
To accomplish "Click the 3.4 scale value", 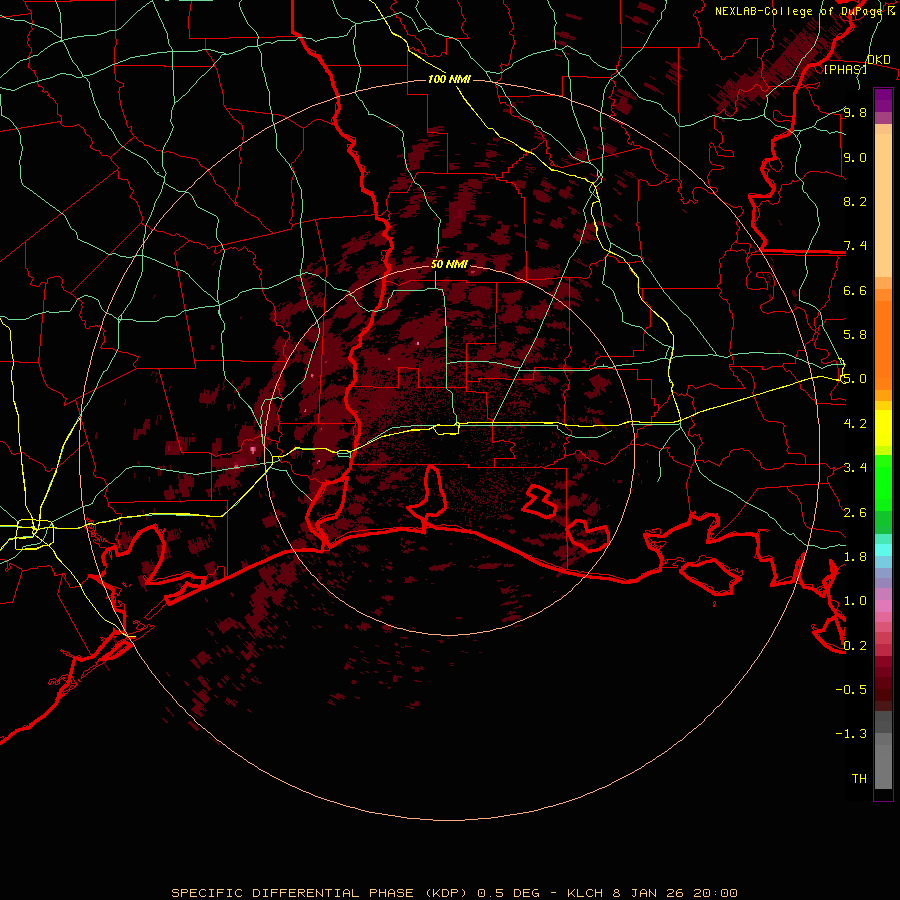I will coord(855,468).
